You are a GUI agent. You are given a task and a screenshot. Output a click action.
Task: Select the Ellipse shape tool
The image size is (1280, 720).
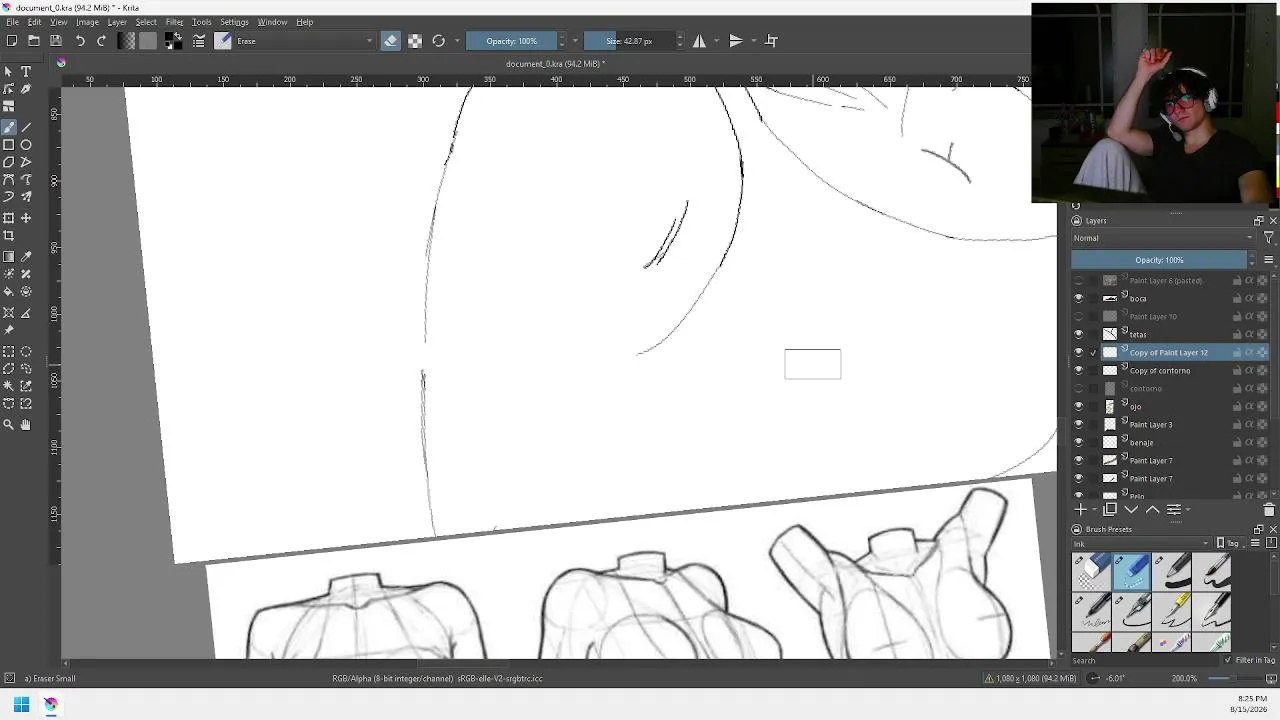[26, 145]
